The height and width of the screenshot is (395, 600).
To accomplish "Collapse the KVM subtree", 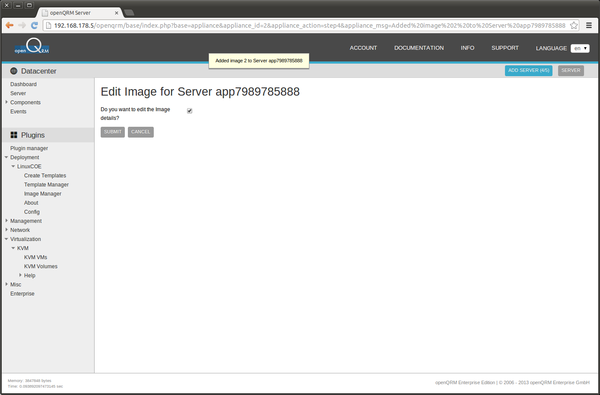I will point(13,248).
